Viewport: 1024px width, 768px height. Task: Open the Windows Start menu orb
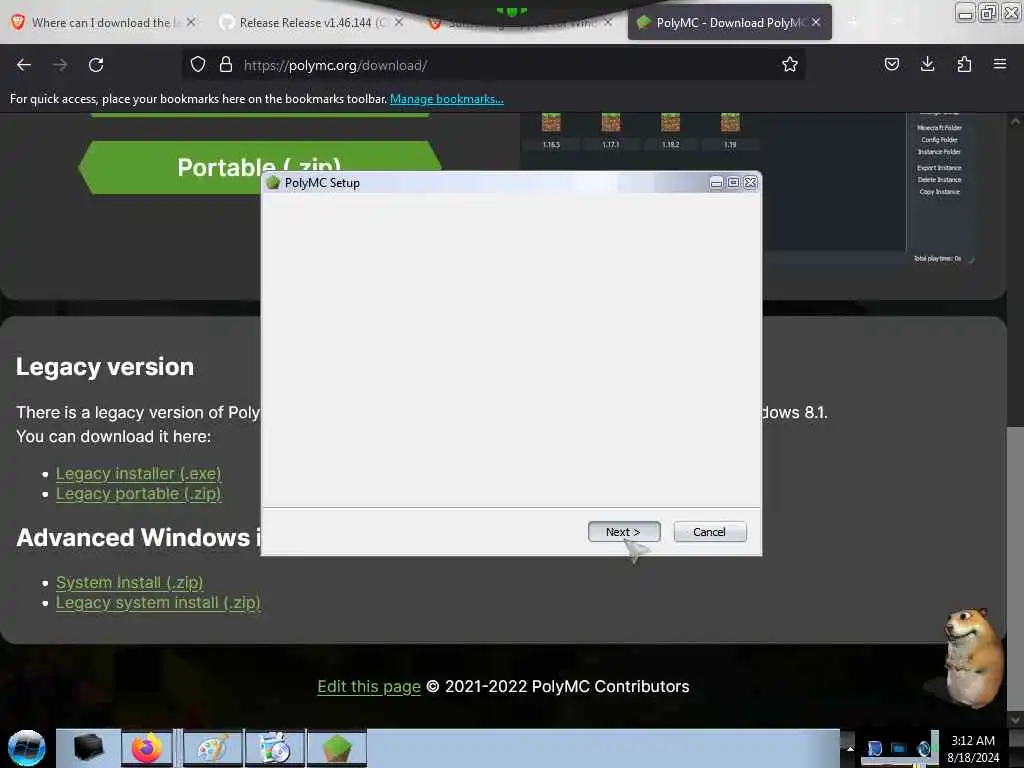coord(27,748)
